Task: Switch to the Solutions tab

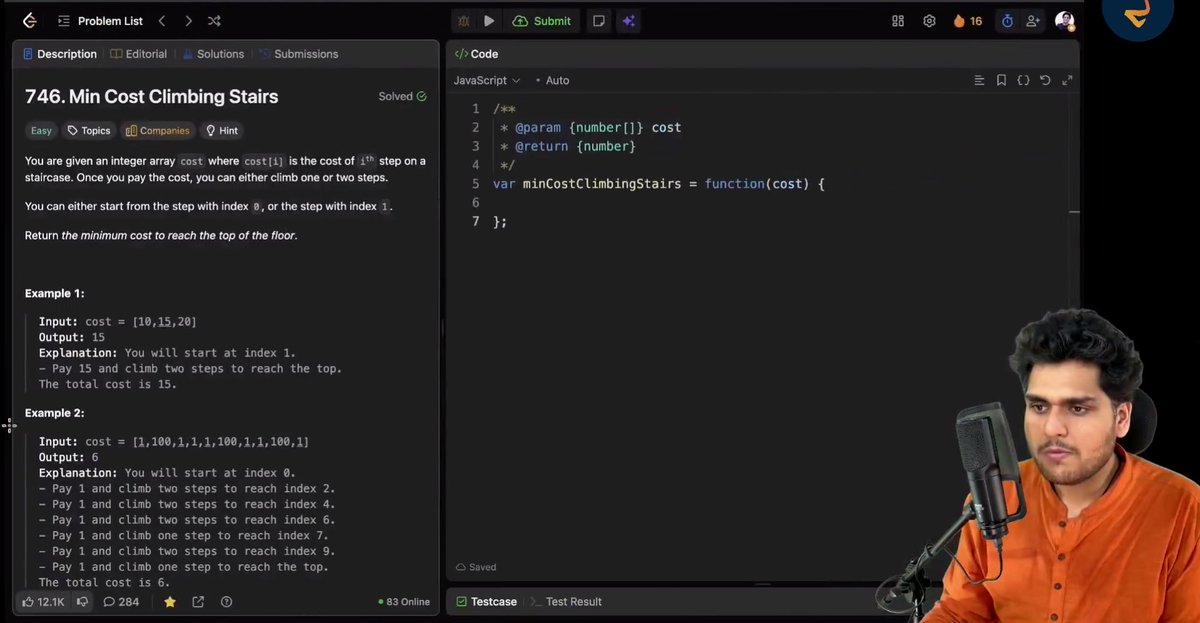Action: coord(213,54)
